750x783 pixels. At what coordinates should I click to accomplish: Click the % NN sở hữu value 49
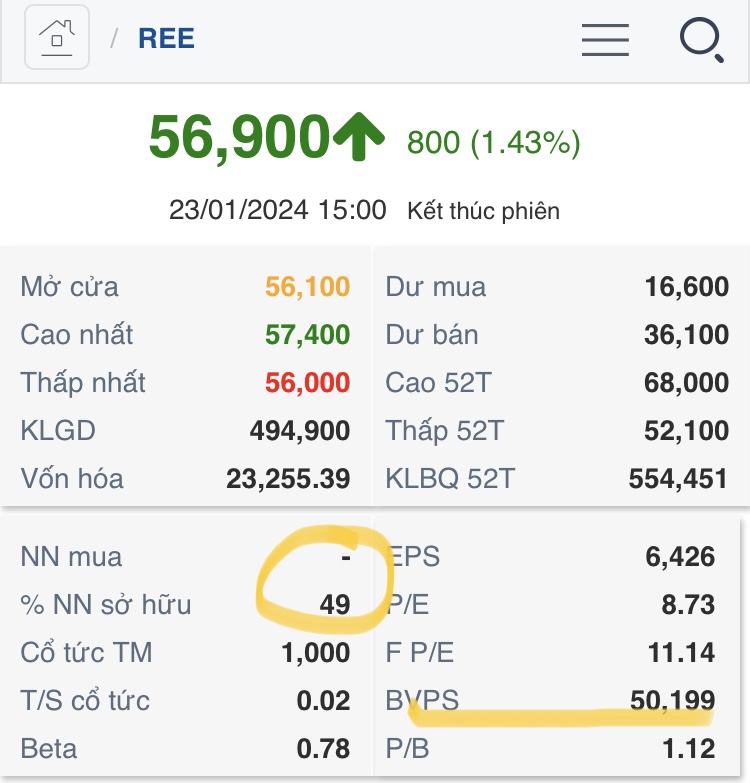(x=335, y=605)
